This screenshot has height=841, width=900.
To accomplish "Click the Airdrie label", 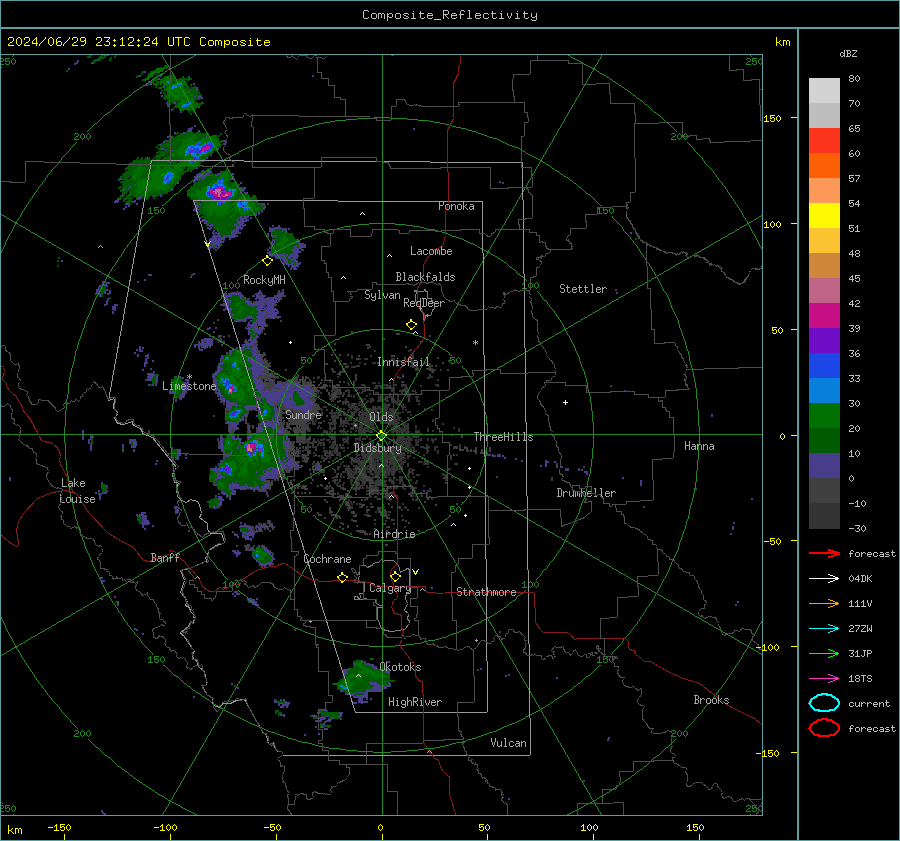I will pyautogui.click(x=394, y=534).
